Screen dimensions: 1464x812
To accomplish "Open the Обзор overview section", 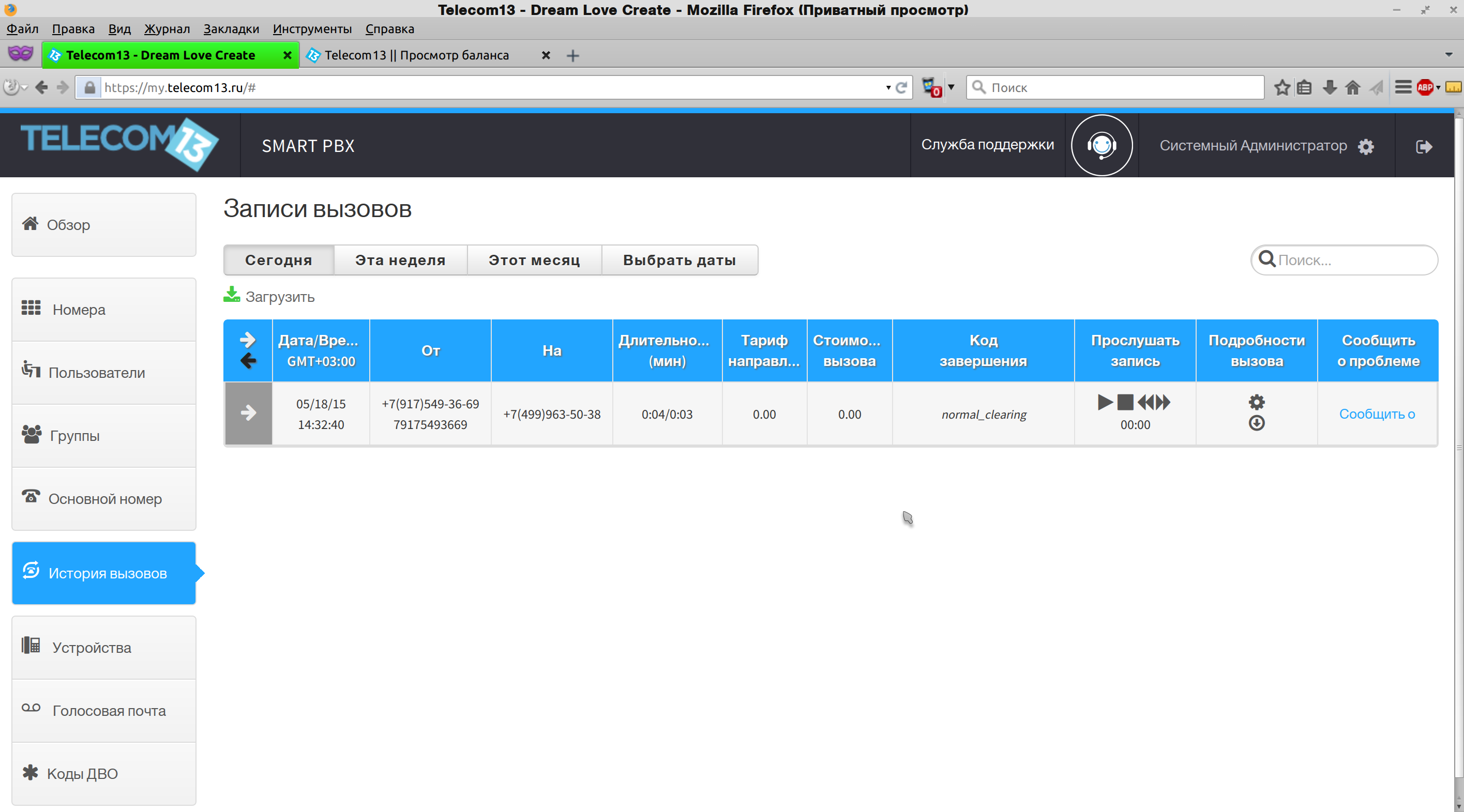I will [x=104, y=225].
